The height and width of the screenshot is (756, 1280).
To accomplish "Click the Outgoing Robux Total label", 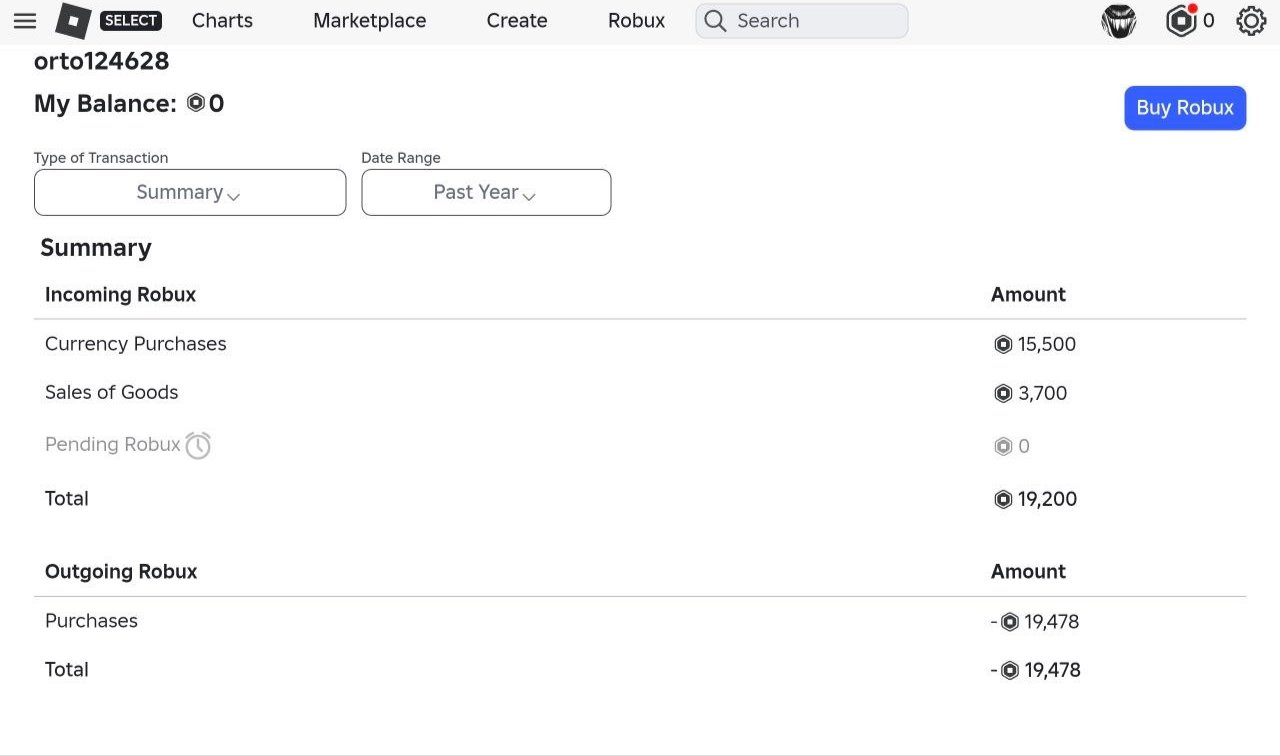I will 67,669.
